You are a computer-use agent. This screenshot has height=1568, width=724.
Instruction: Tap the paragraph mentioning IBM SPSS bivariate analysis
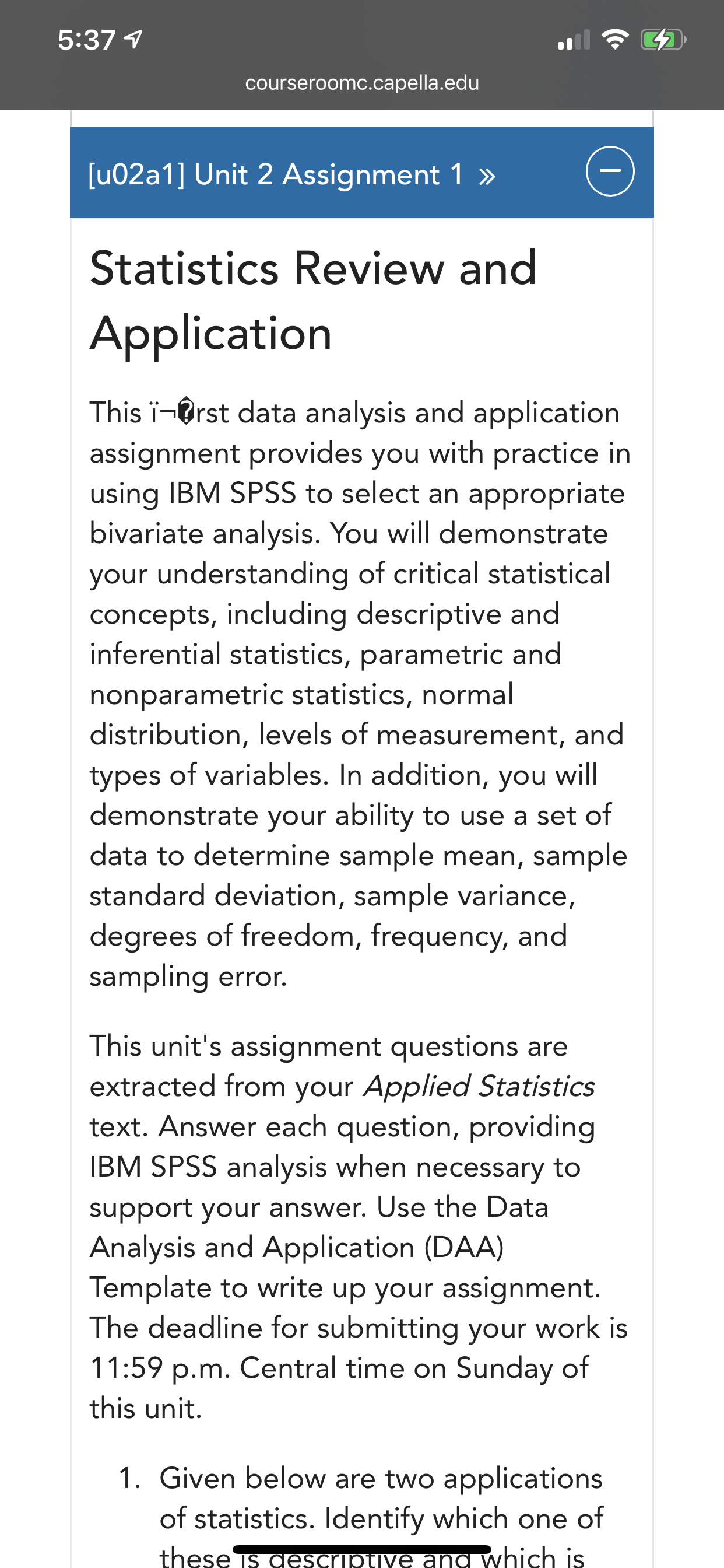click(360, 694)
